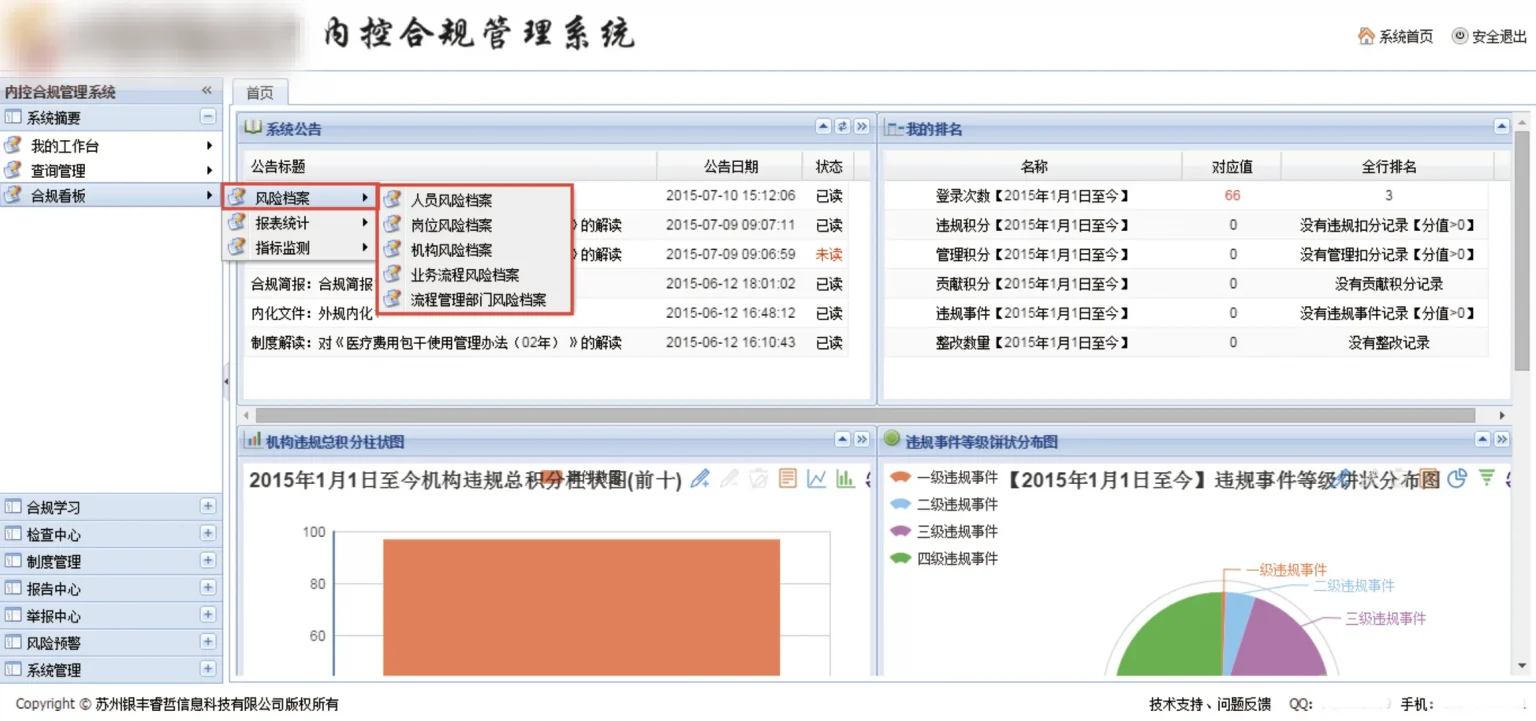Expand the 风险预警 sidebar section
Viewport: 1536px width, 721px height.
(x=208, y=642)
